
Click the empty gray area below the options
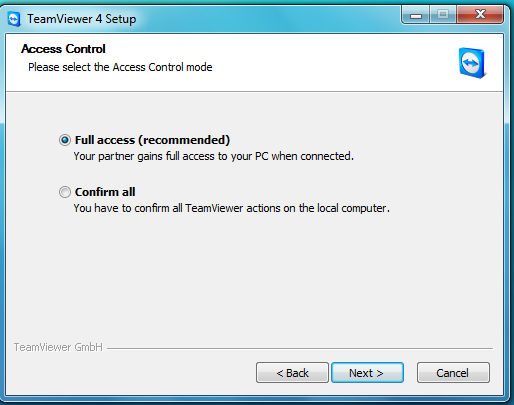point(253,277)
